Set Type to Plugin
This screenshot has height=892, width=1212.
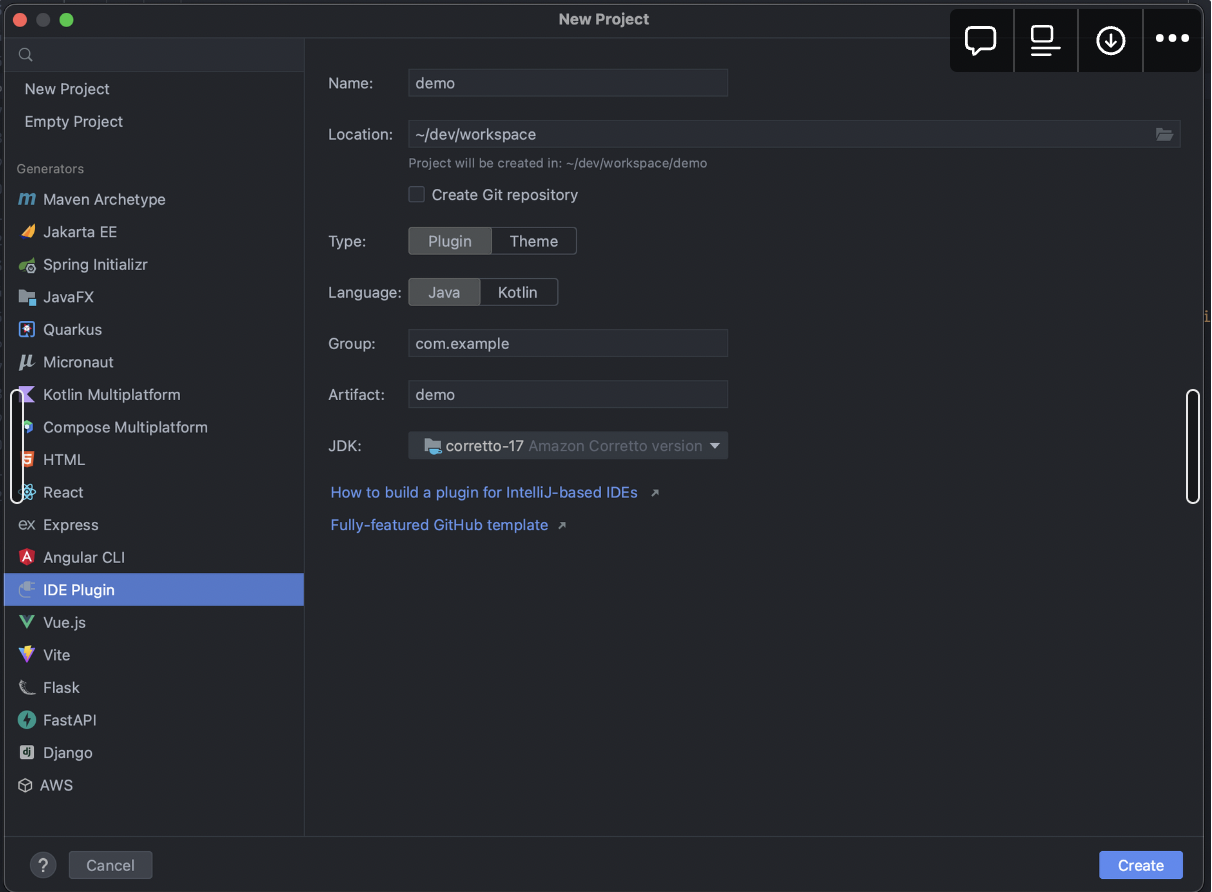pyautogui.click(x=450, y=241)
